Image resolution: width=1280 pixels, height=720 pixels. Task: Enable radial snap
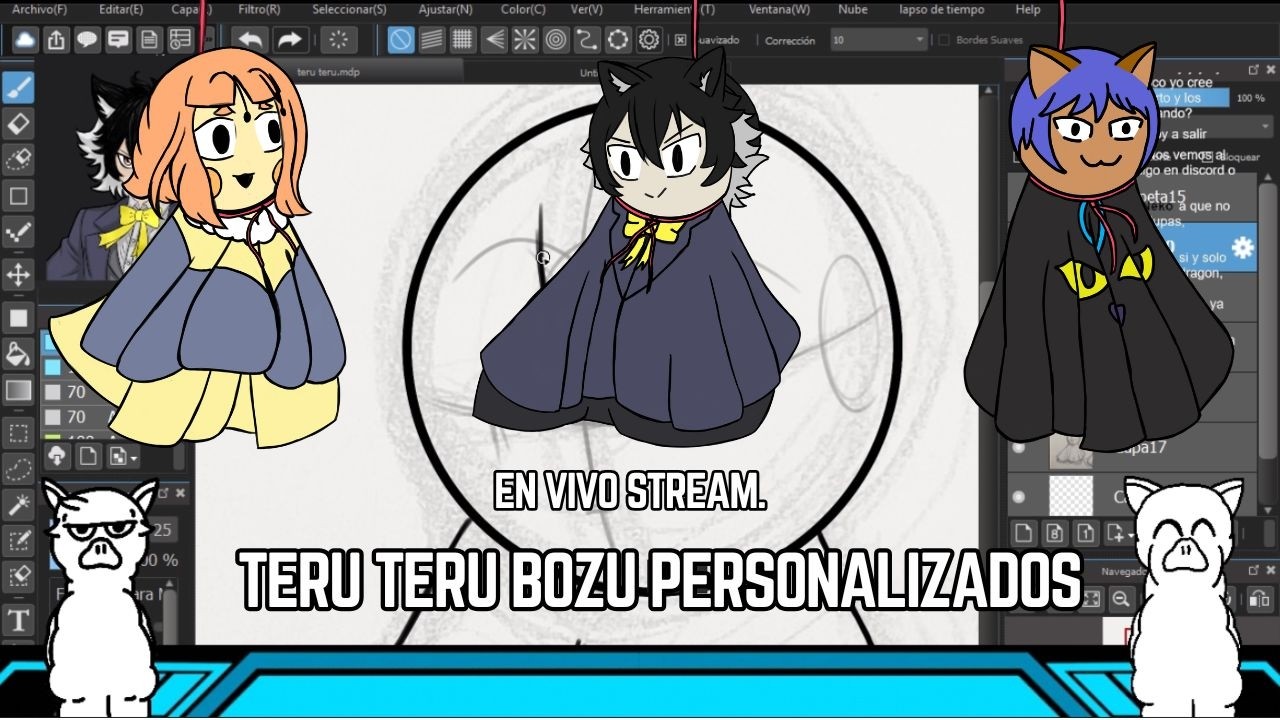pos(525,40)
